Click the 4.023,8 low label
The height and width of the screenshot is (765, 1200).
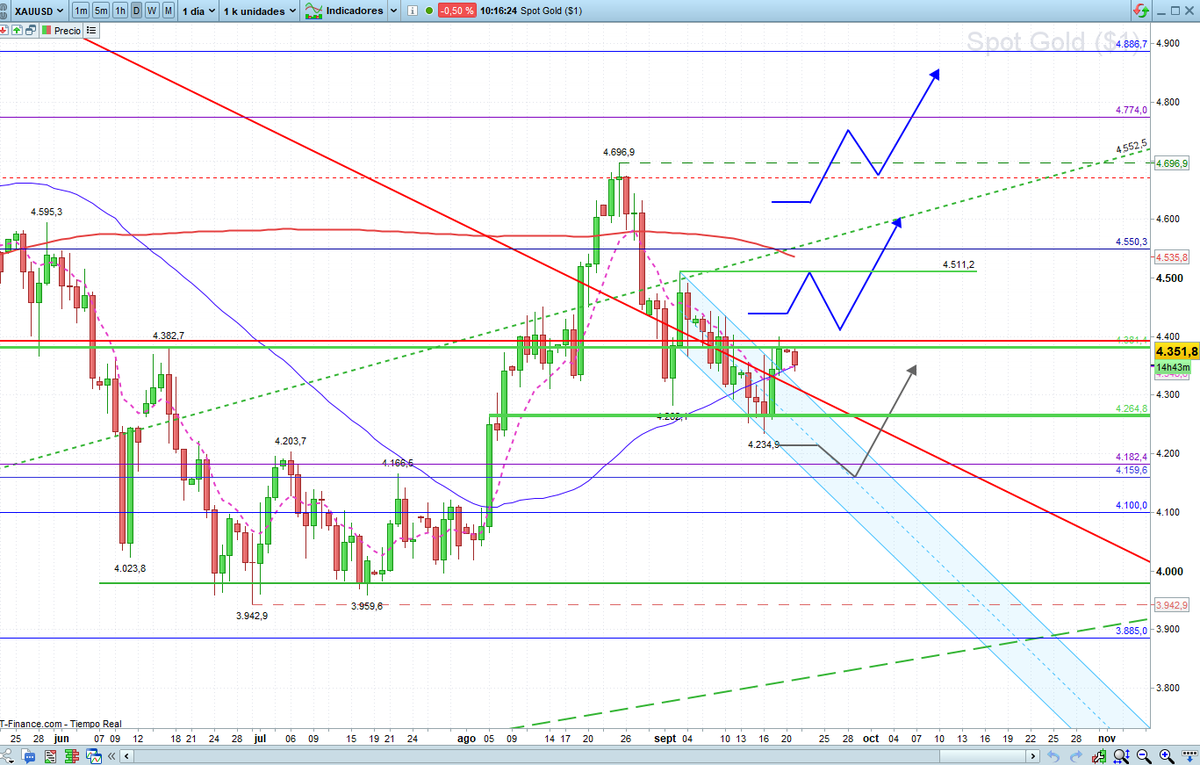(129, 568)
